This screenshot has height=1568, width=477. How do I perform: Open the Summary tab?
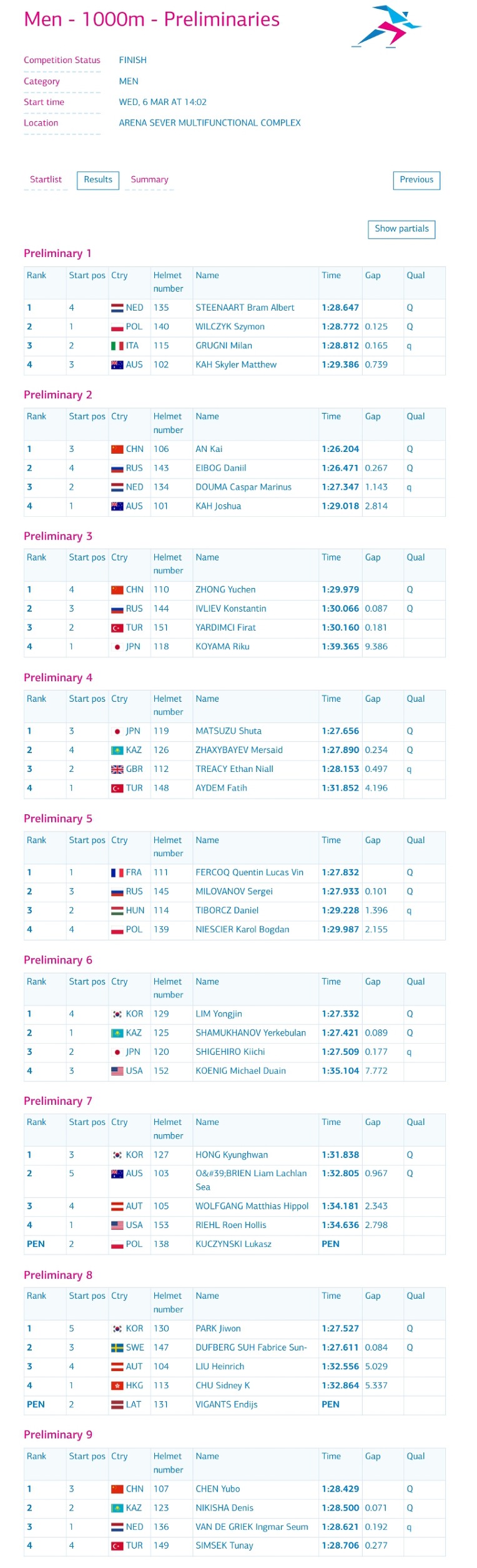pyautogui.click(x=149, y=179)
